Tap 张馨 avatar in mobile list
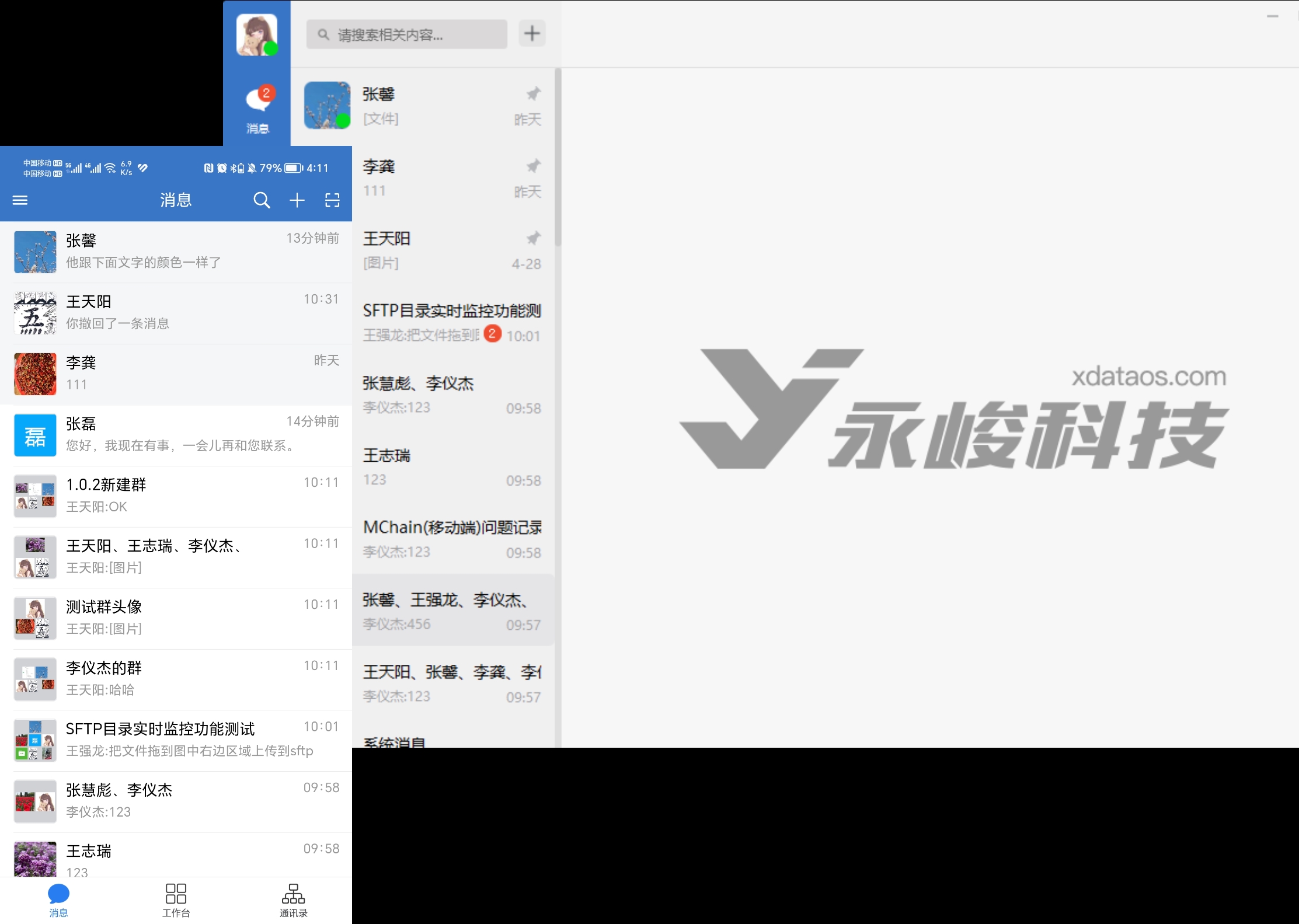The width and height of the screenshot is (1299, 924). [x=35, y=252]
